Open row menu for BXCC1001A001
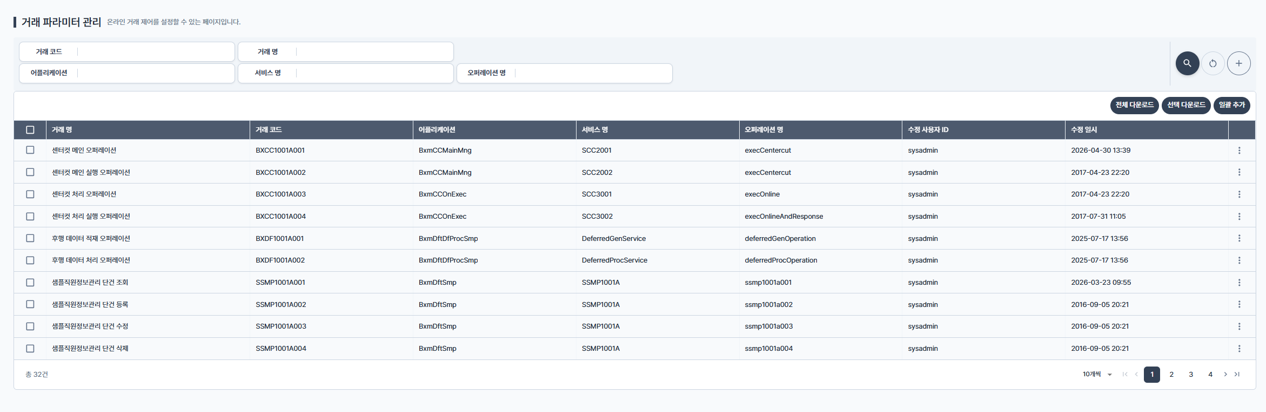 tap(1239, 151)
